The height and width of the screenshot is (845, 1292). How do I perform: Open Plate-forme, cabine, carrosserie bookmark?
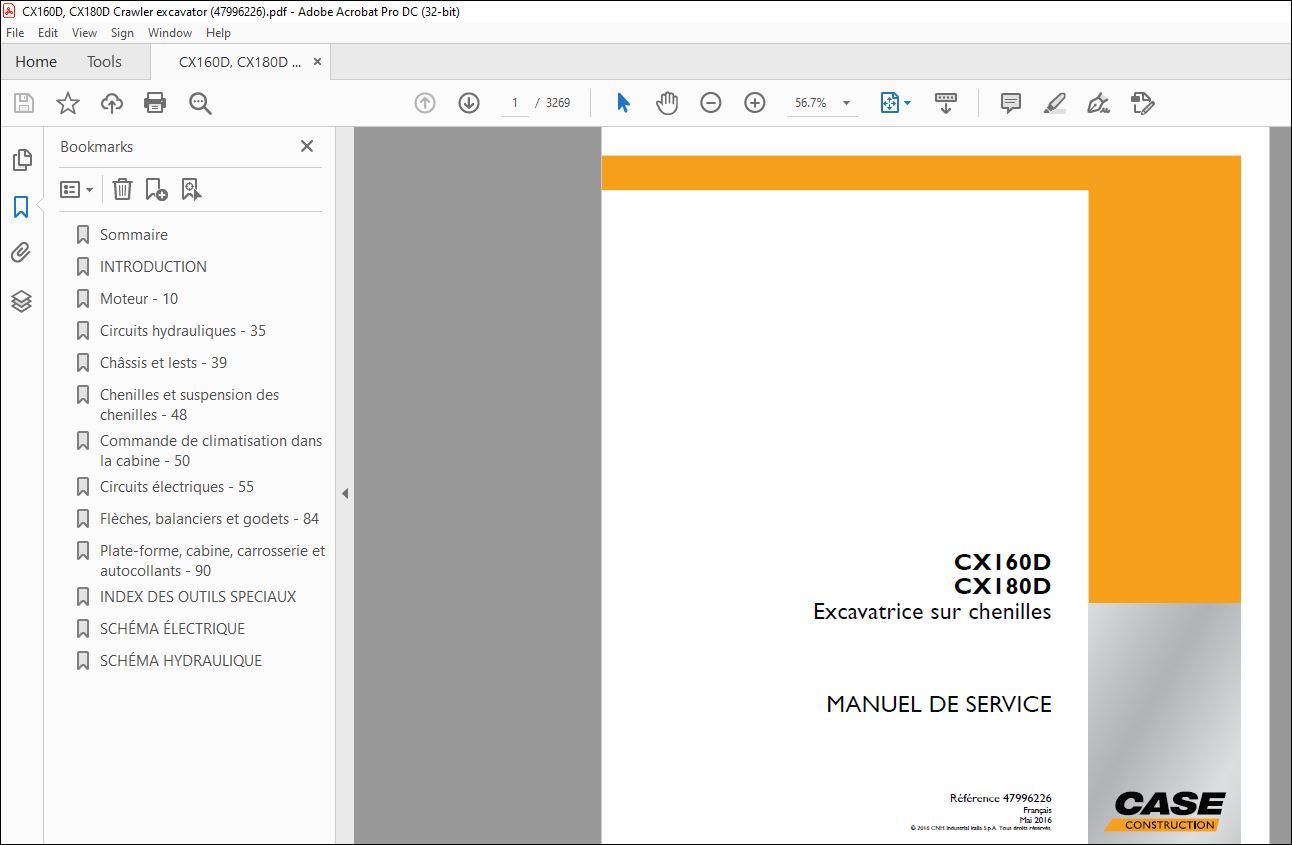212,561
